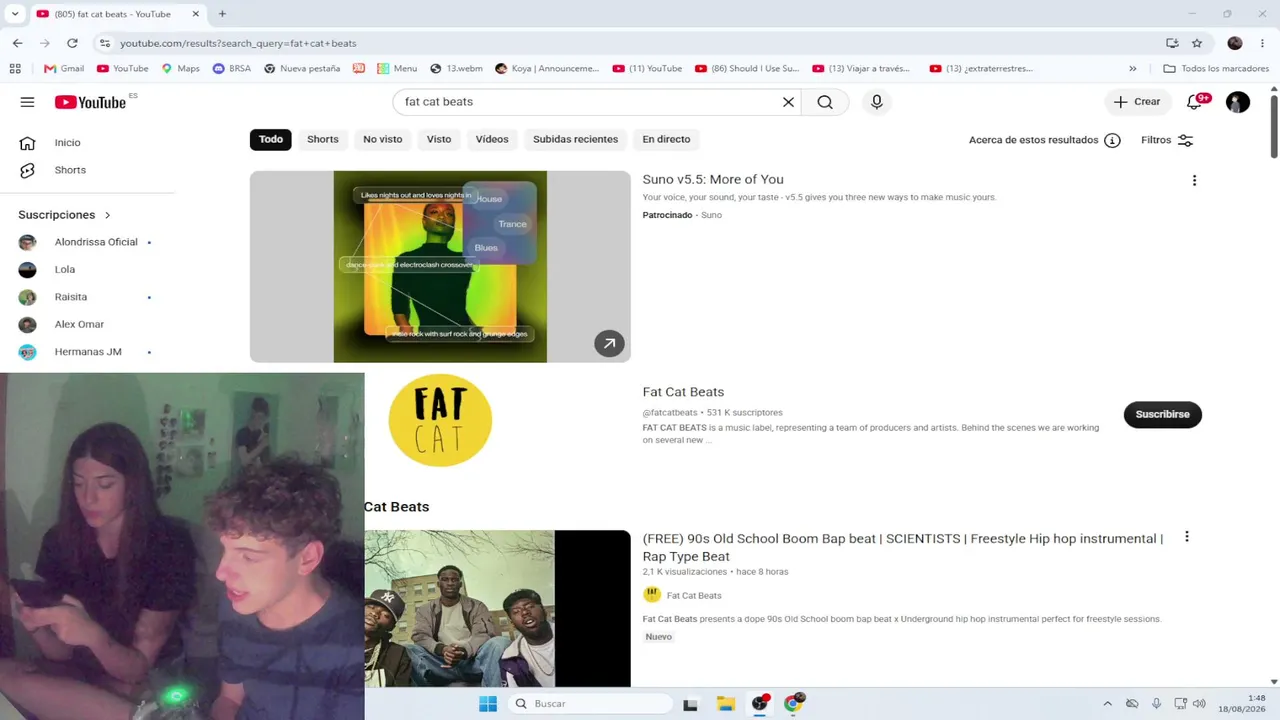Filter results by Visto chip
The image size is (1280, 720).
[x=439, y=140]
